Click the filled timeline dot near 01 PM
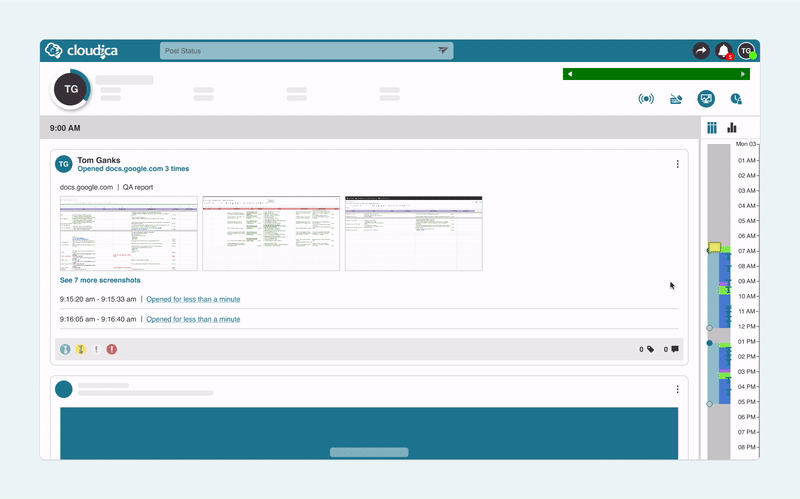Screen dimensions: 800x499 pos(709,343)
